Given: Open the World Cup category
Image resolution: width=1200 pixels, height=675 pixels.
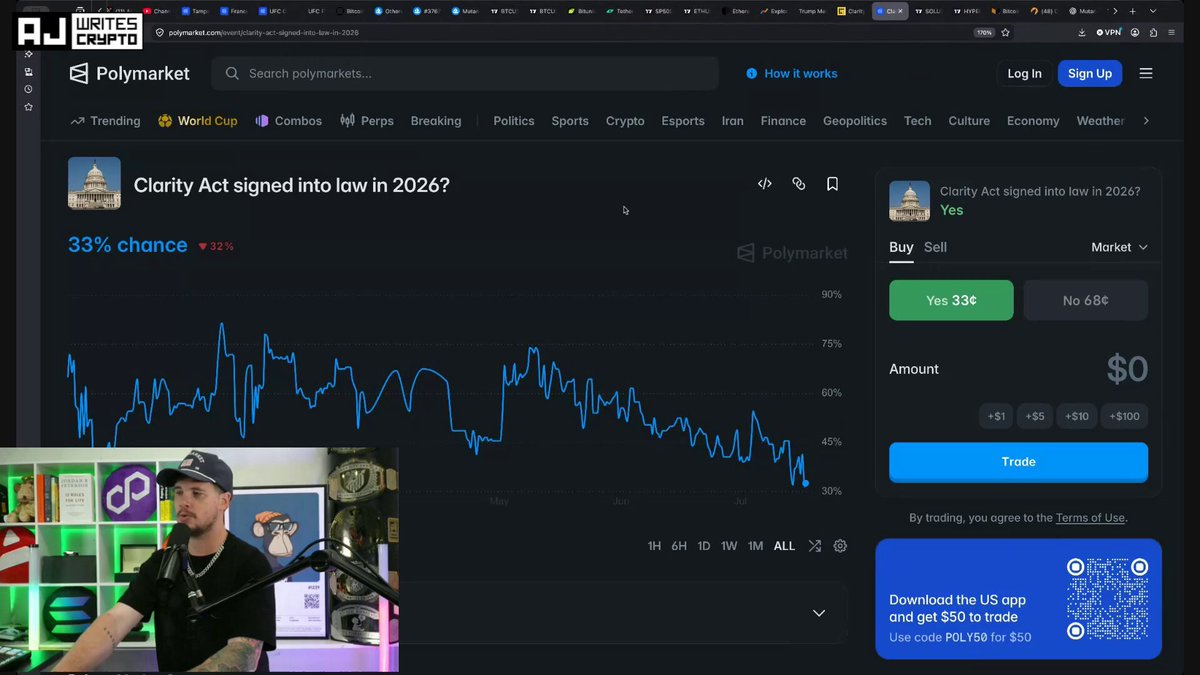Looking at the screenshot, I should pos(198,121).
